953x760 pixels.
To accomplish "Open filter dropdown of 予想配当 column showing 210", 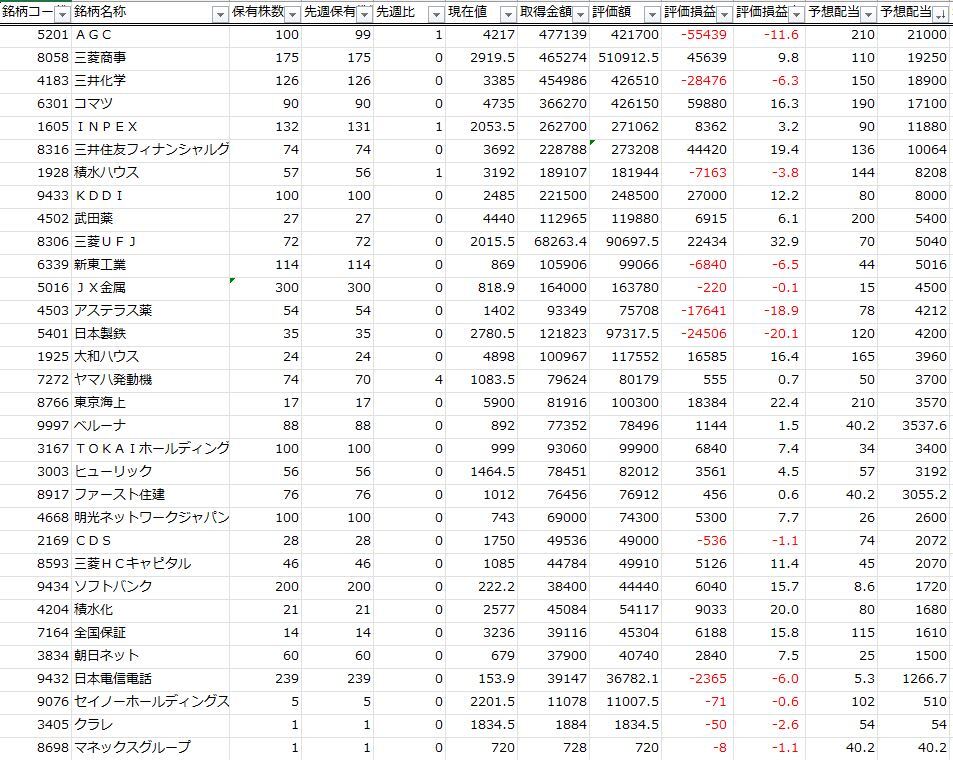I will 868,14.
